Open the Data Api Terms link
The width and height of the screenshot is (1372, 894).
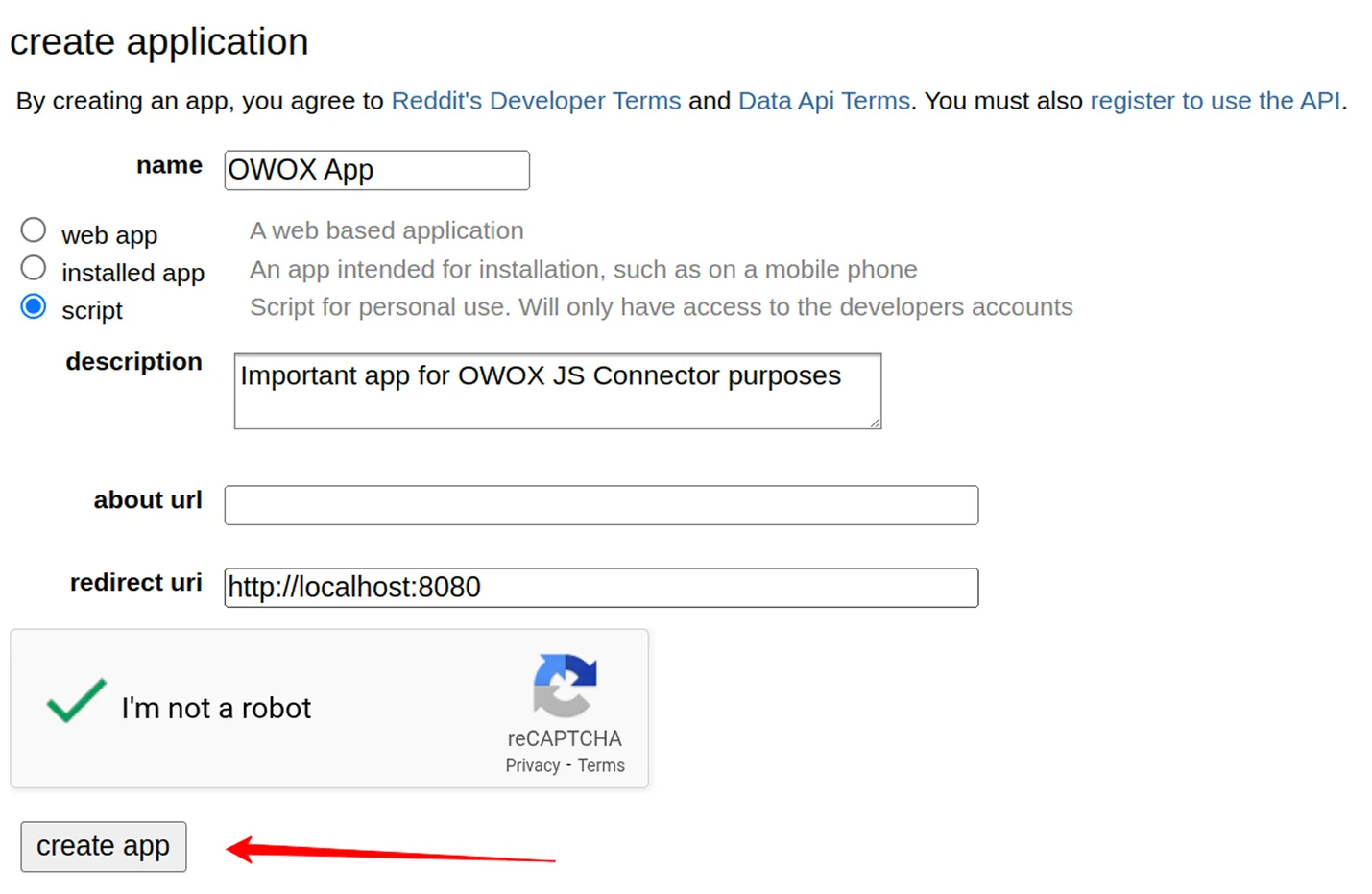click(824, 101)
